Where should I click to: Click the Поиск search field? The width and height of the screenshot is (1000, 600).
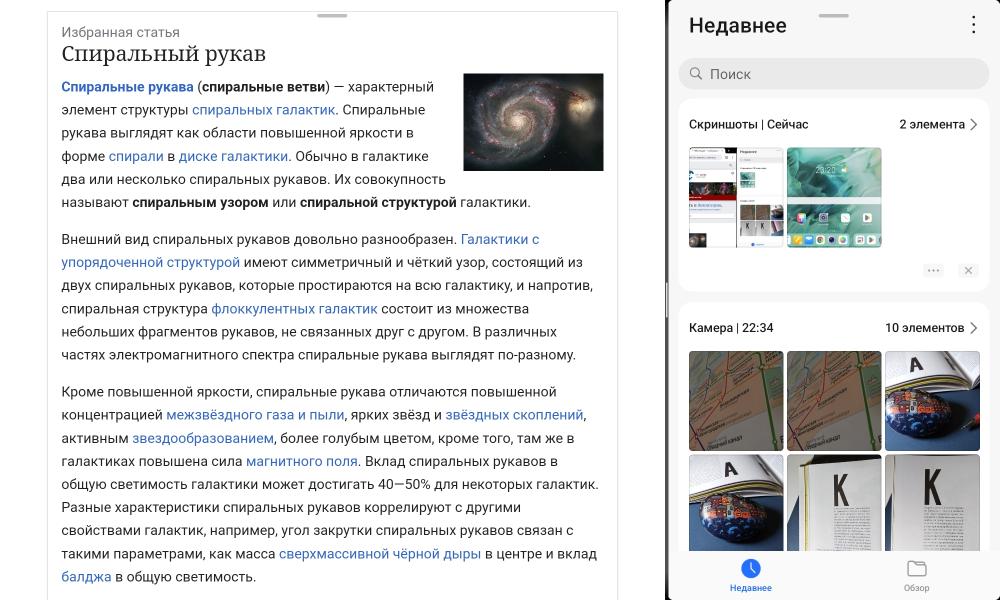pyautogui.click(x=832, y=74)
